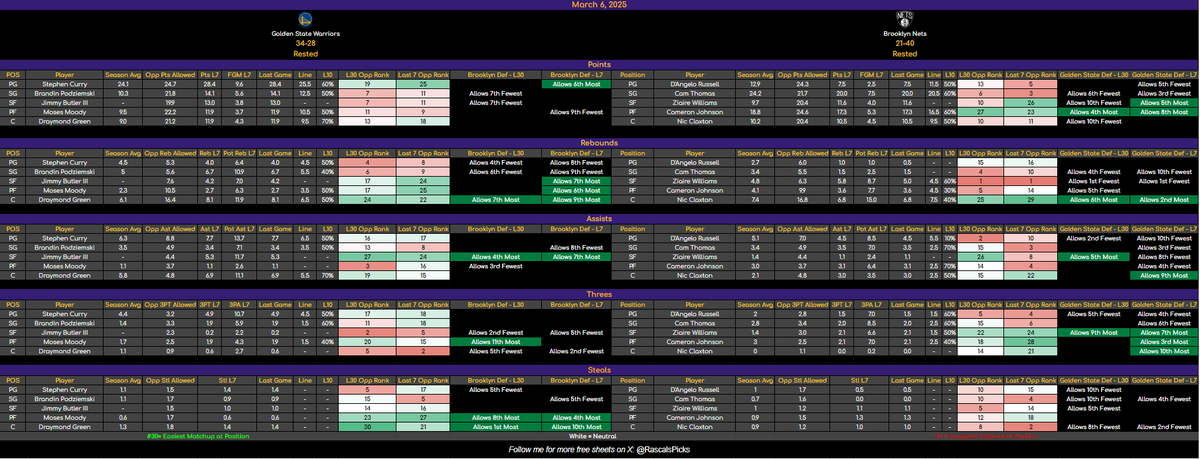
Task: Click the Warriors 34-28 record
Action: pos(305,43)
